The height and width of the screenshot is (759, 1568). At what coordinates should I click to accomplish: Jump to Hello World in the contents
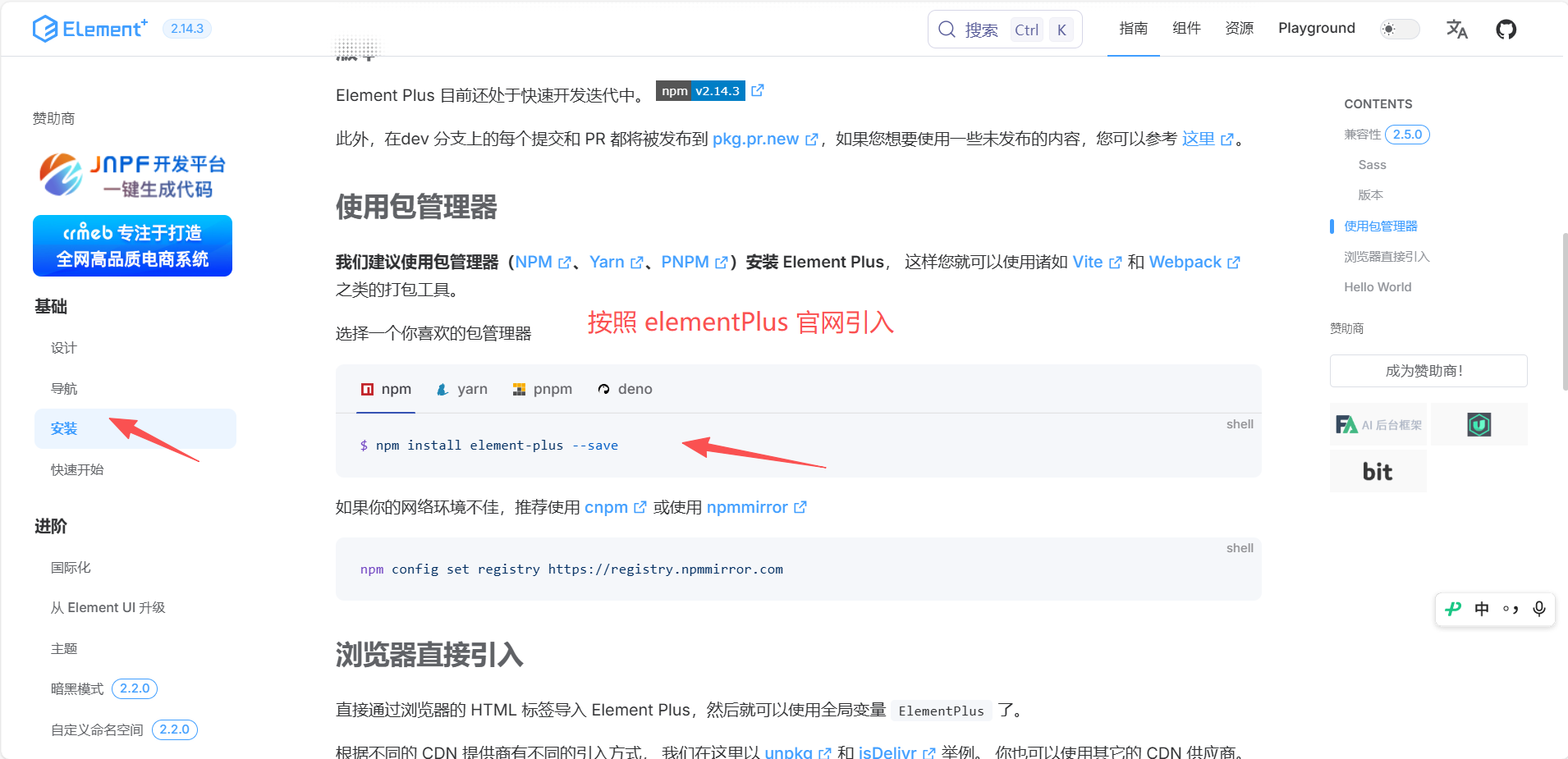pos(1378,287)
